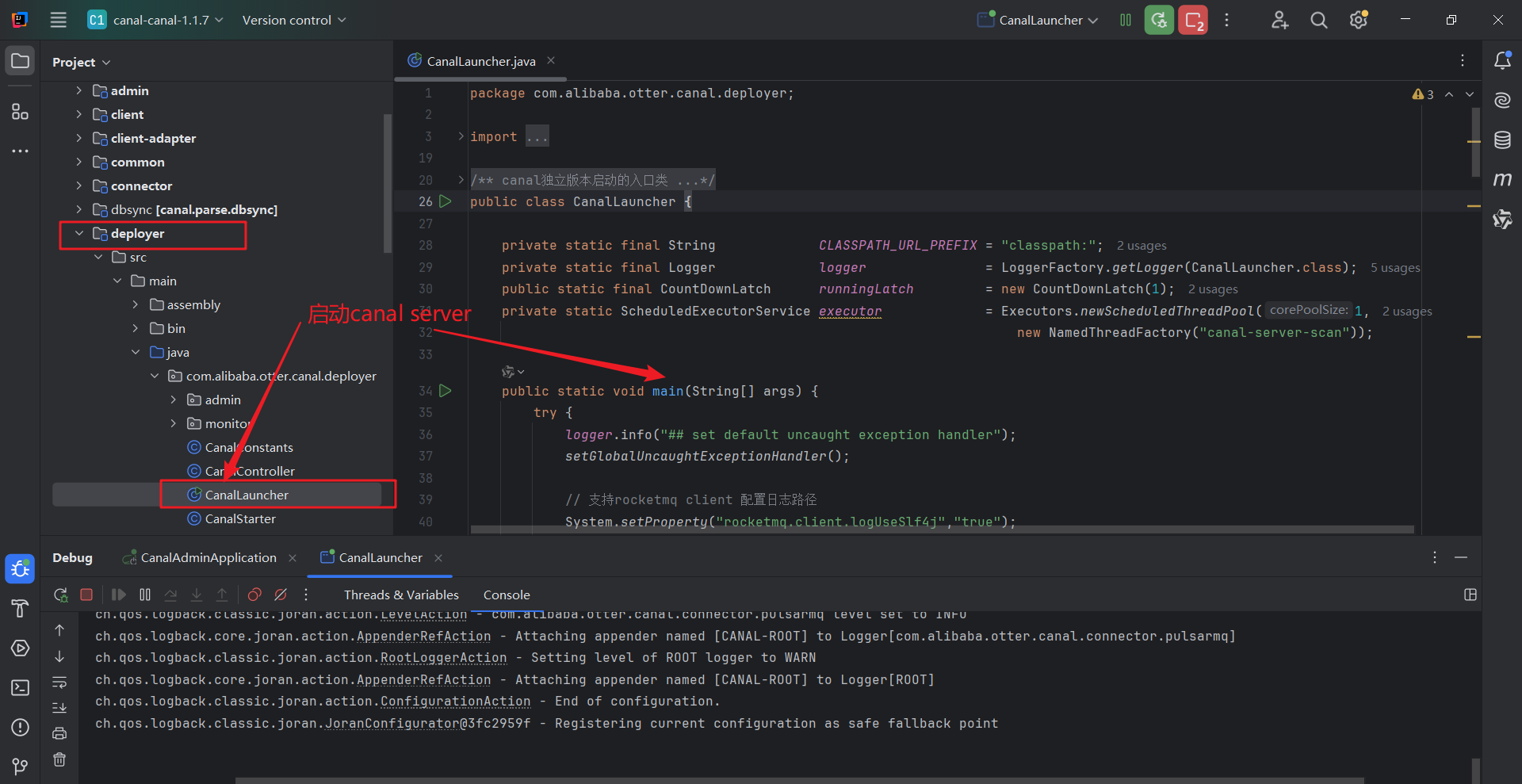
Task: Open CanalStarter class in tree
Action: (x=240, y=518)
